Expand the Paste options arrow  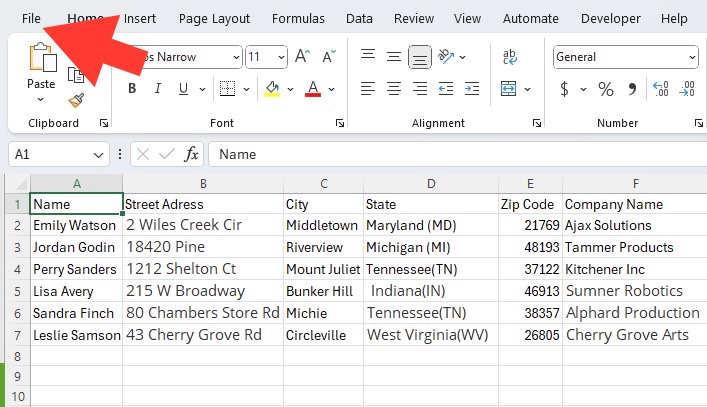point(41,100)
